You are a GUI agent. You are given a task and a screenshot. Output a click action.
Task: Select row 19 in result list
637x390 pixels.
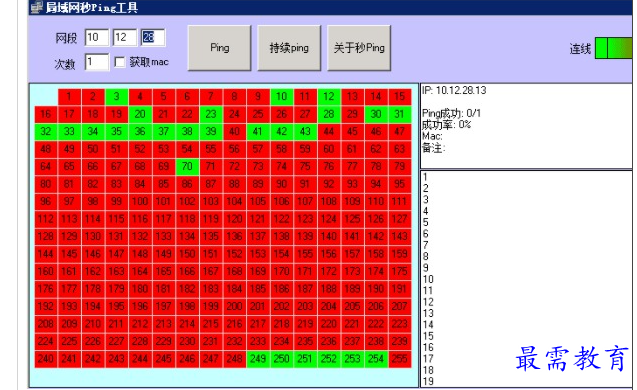(x=428, y=381)
